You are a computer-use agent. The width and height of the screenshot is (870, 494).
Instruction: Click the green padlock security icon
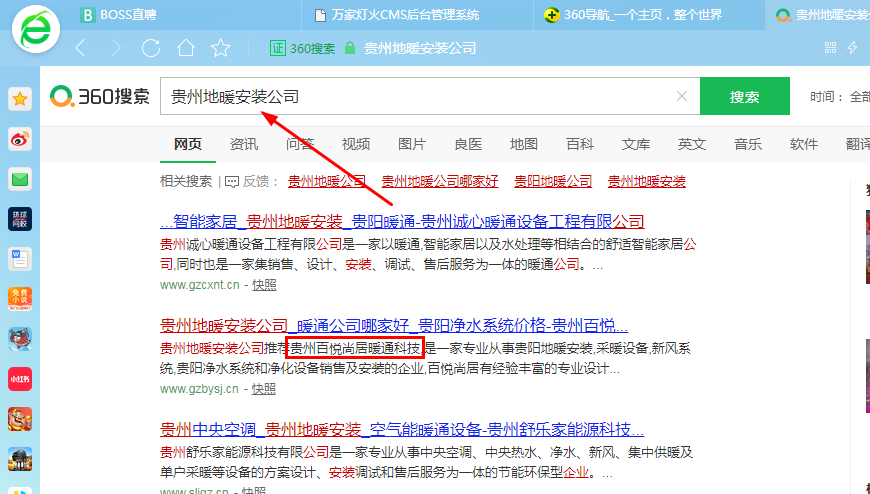[350, 48]
